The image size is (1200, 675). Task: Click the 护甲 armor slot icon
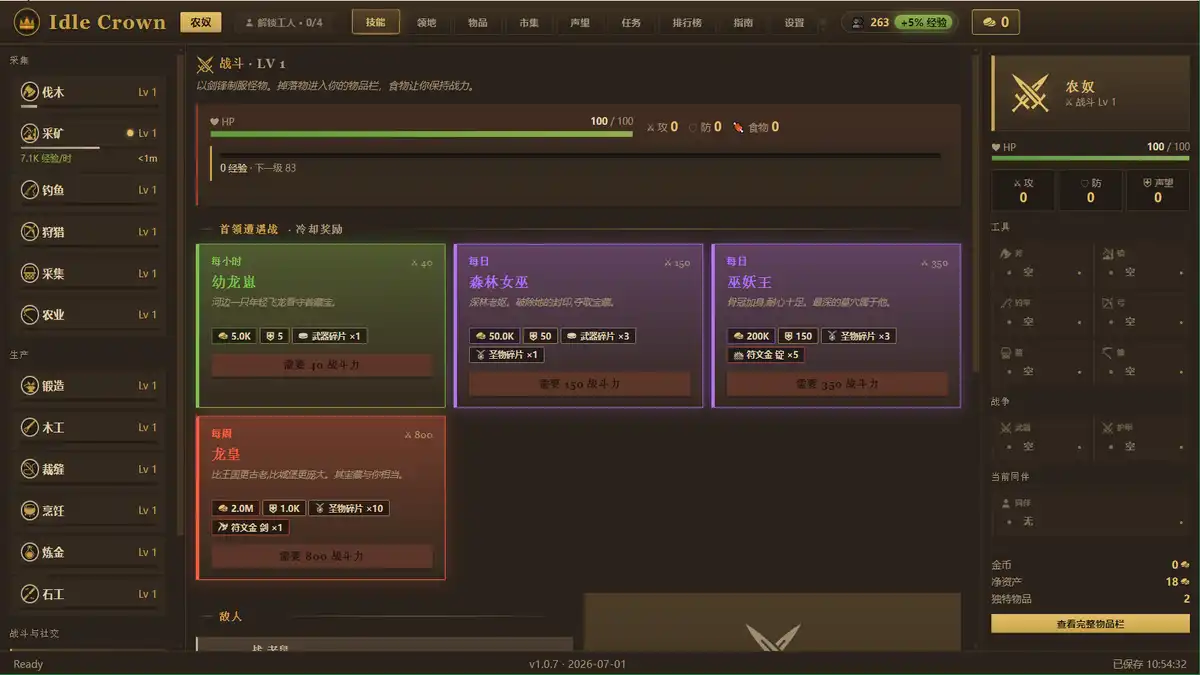(1107, 428)
